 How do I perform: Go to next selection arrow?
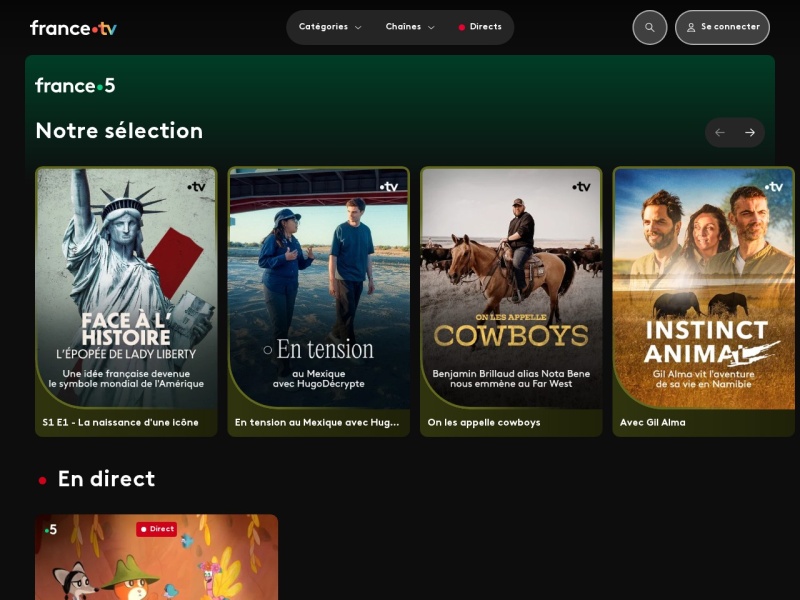[749, 133]
